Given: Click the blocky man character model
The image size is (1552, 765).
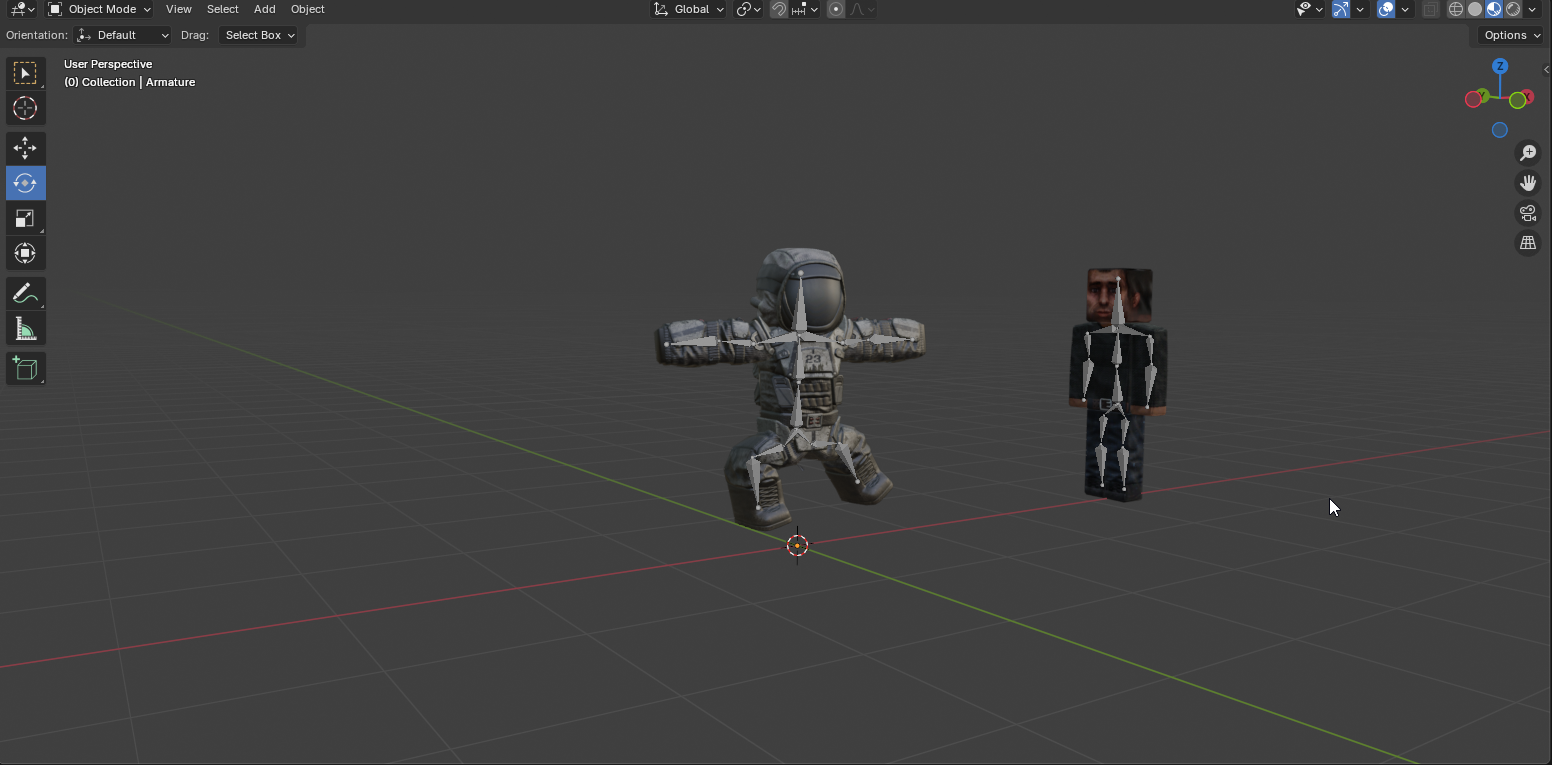Looking at the screenshot, I should tap(1117, 383).
